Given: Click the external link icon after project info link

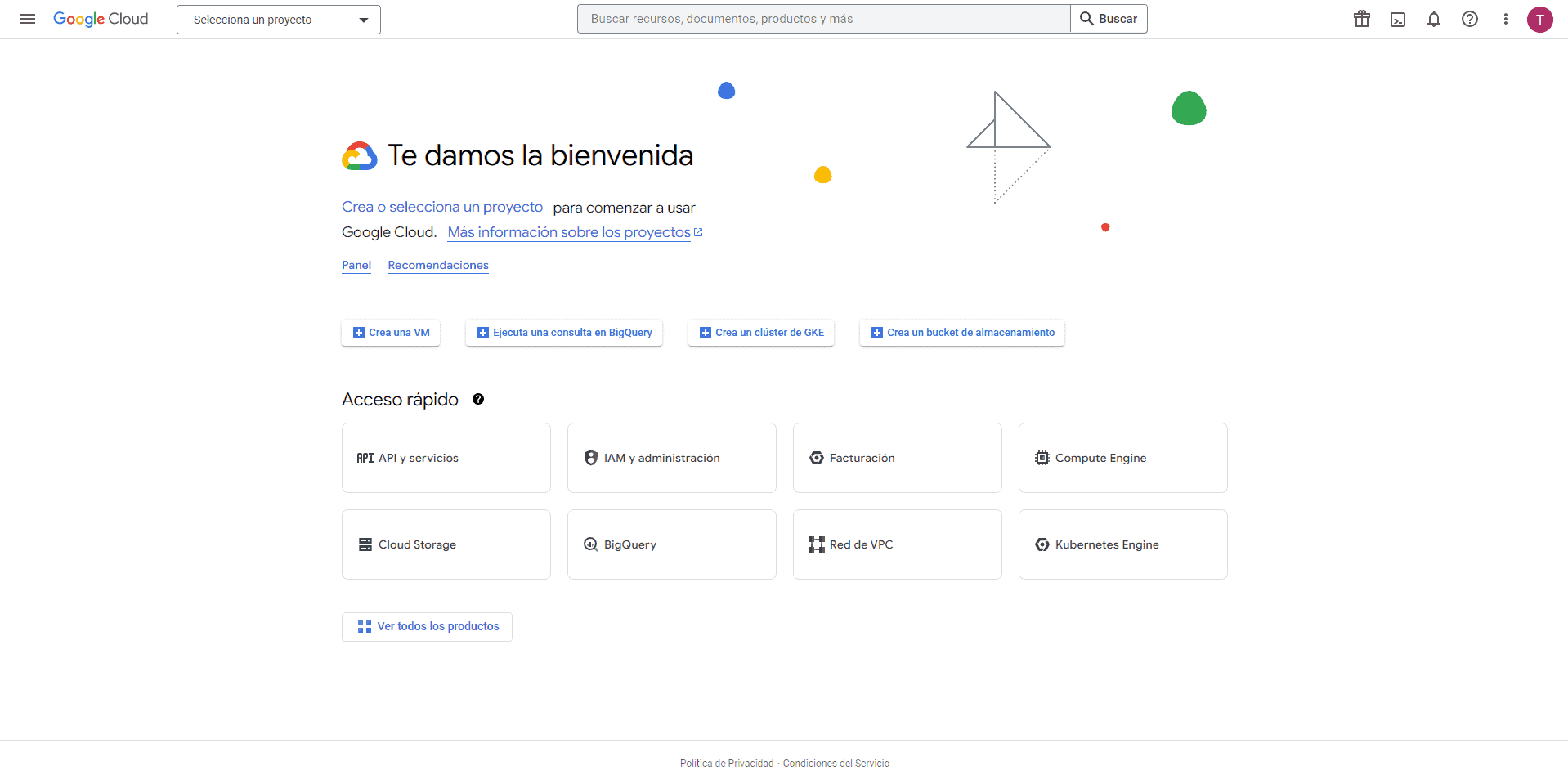Looking at the screenshot, I should (x=698, y=232).
